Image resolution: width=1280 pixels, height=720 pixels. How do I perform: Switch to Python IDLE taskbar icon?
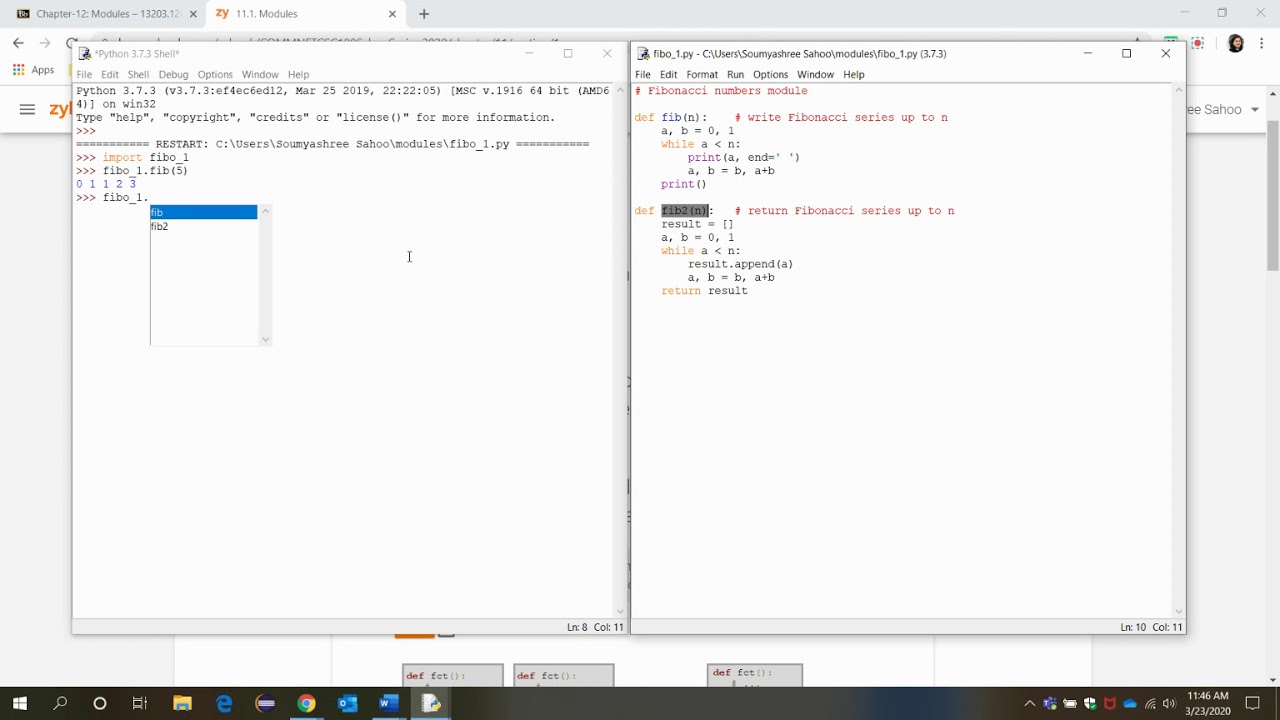(x=431, y=704)
